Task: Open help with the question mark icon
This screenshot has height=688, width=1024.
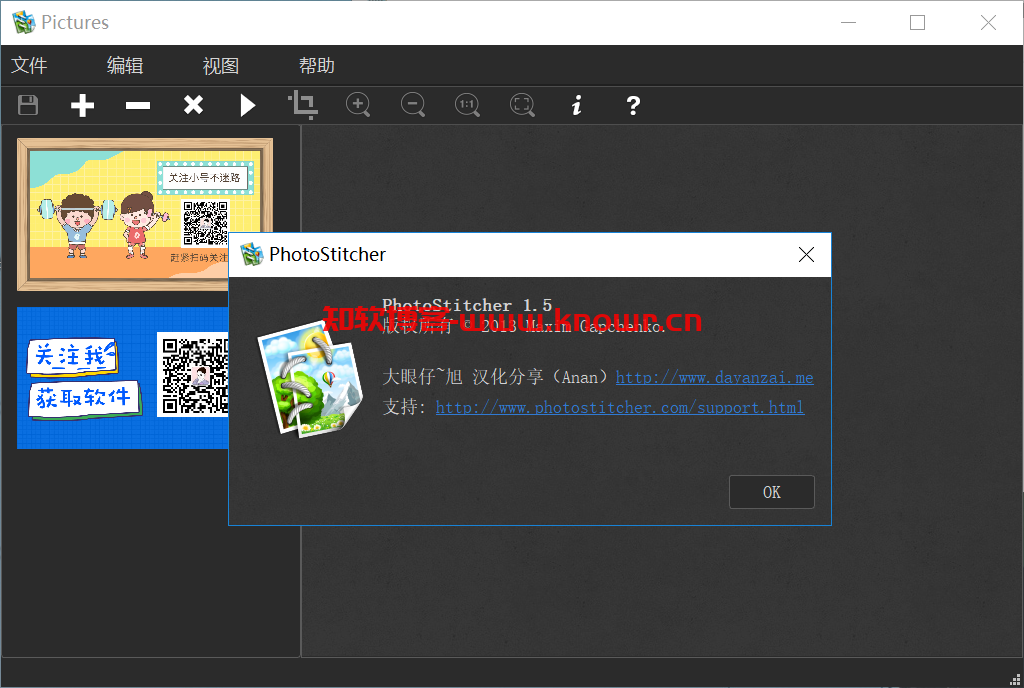Action: click(633, 105)
